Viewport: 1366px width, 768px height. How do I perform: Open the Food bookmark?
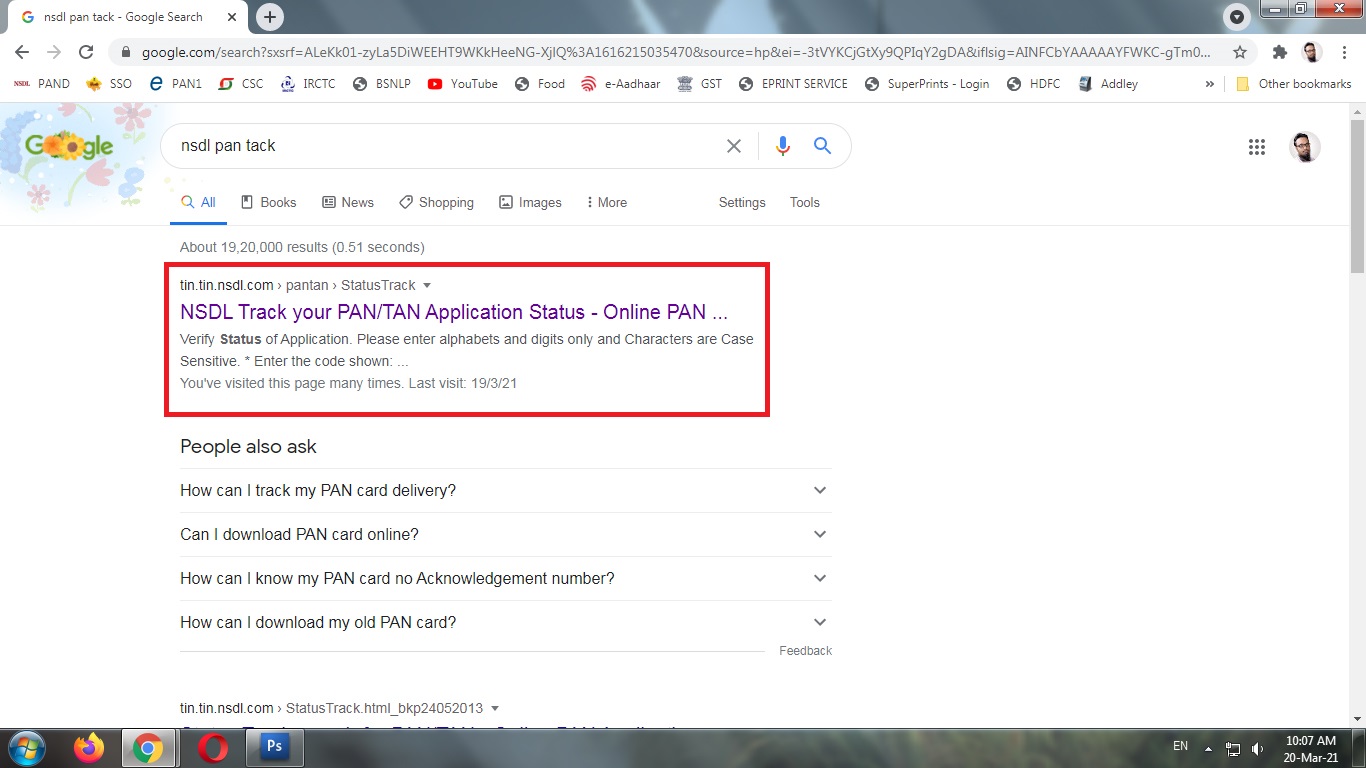tap(540, 84)
